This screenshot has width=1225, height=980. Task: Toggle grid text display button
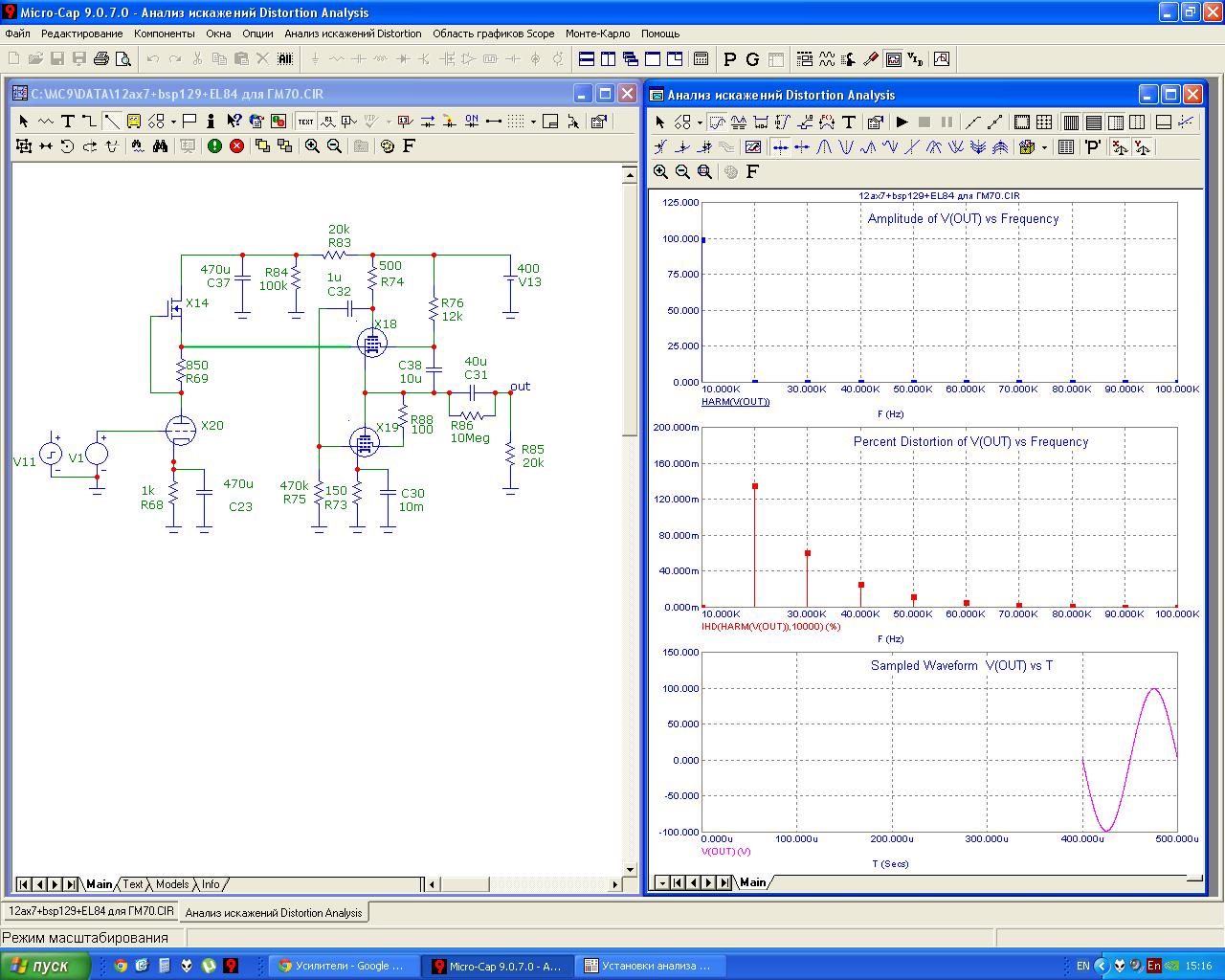[x=305, y=122]
